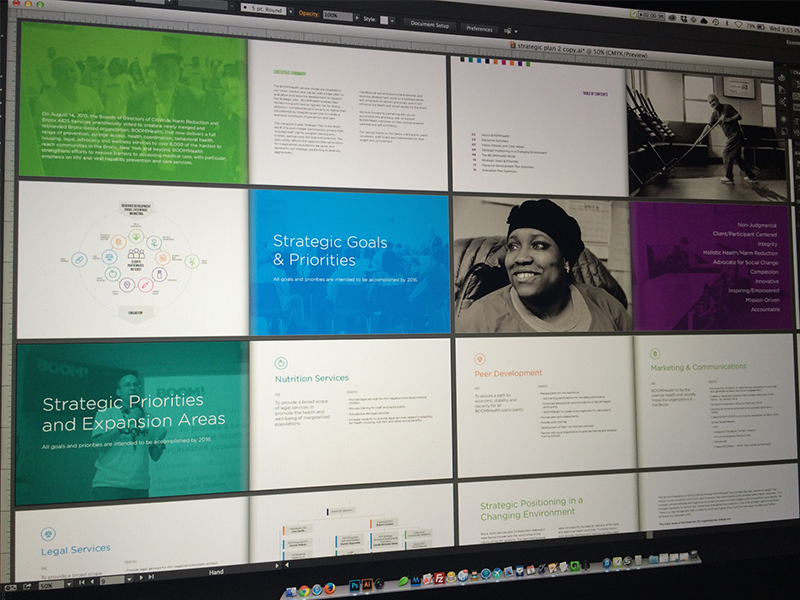
Task: Click the Wi-Fi icon in menu bar
Action: click(738, 24)
